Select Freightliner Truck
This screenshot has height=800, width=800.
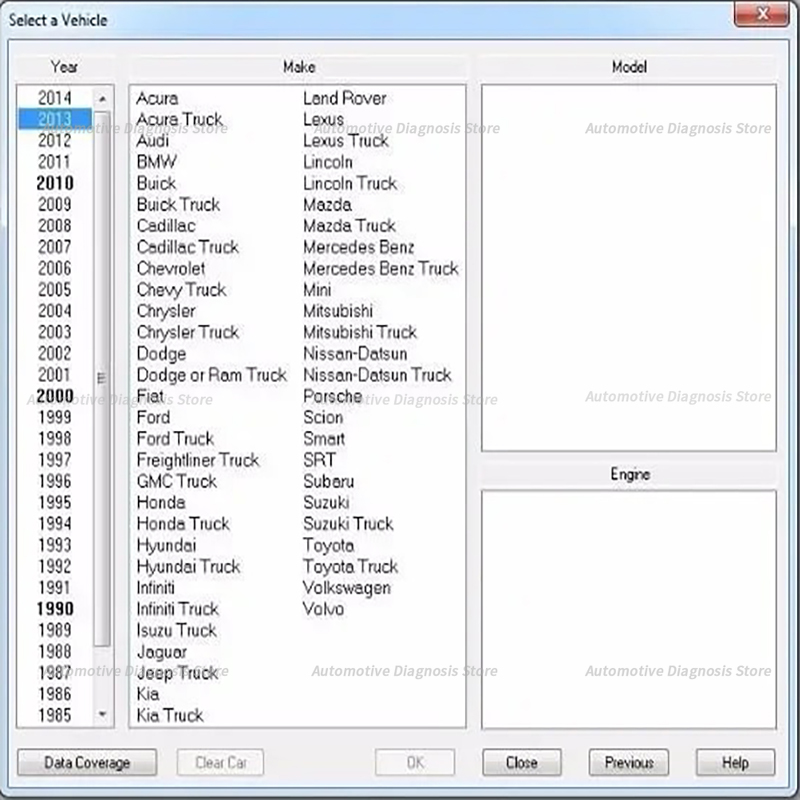[198, 460]
